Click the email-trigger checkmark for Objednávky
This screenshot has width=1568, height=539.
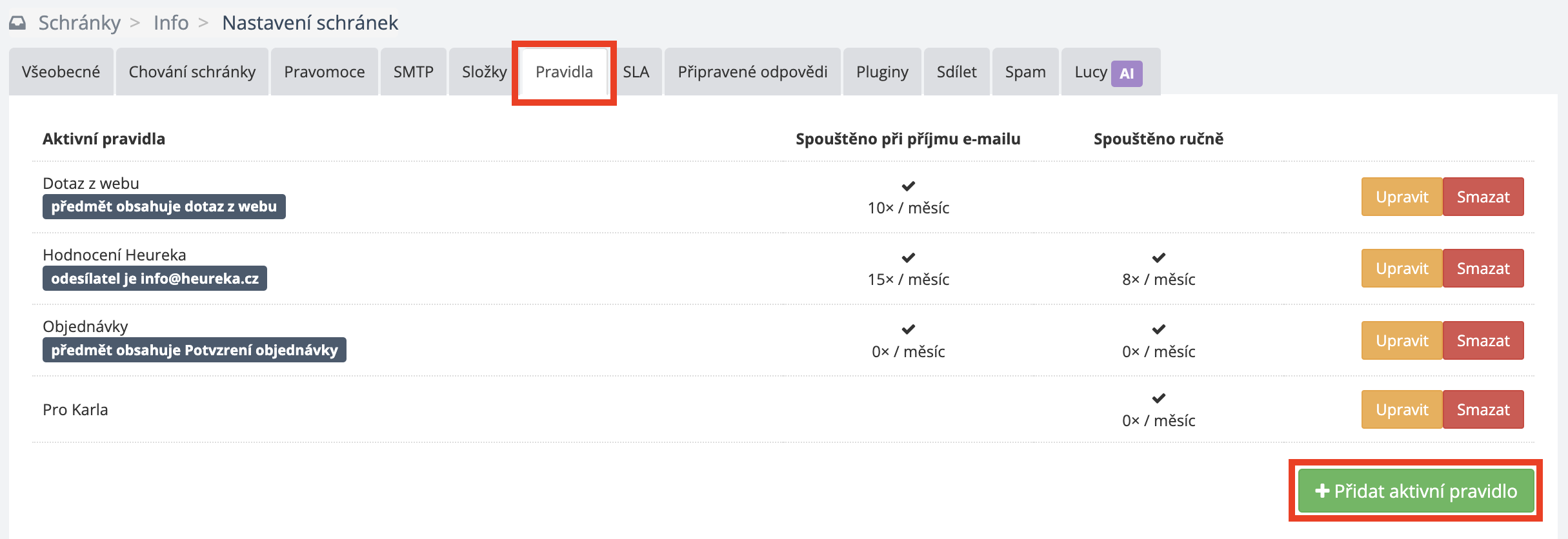pyautogui.click(x=908, y=329)
